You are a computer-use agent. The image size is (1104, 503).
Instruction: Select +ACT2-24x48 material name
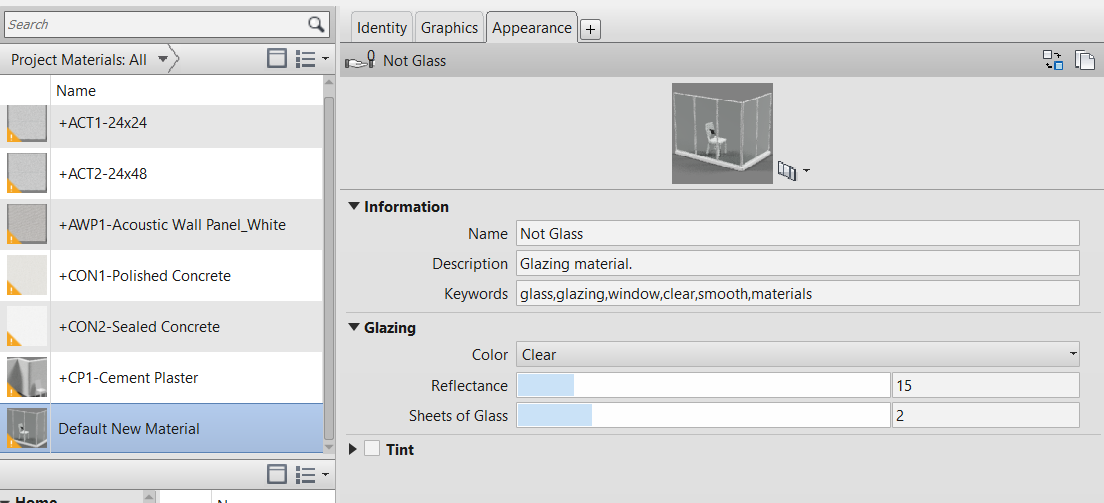[103, 173]
